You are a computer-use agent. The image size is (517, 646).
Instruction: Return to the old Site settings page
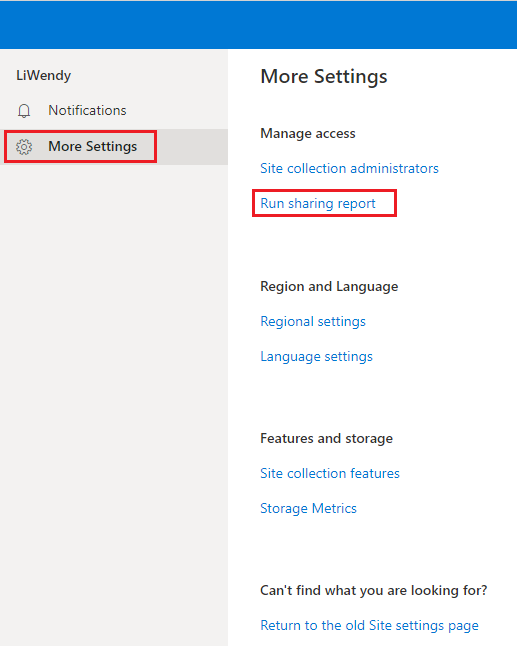pos(370,625)
